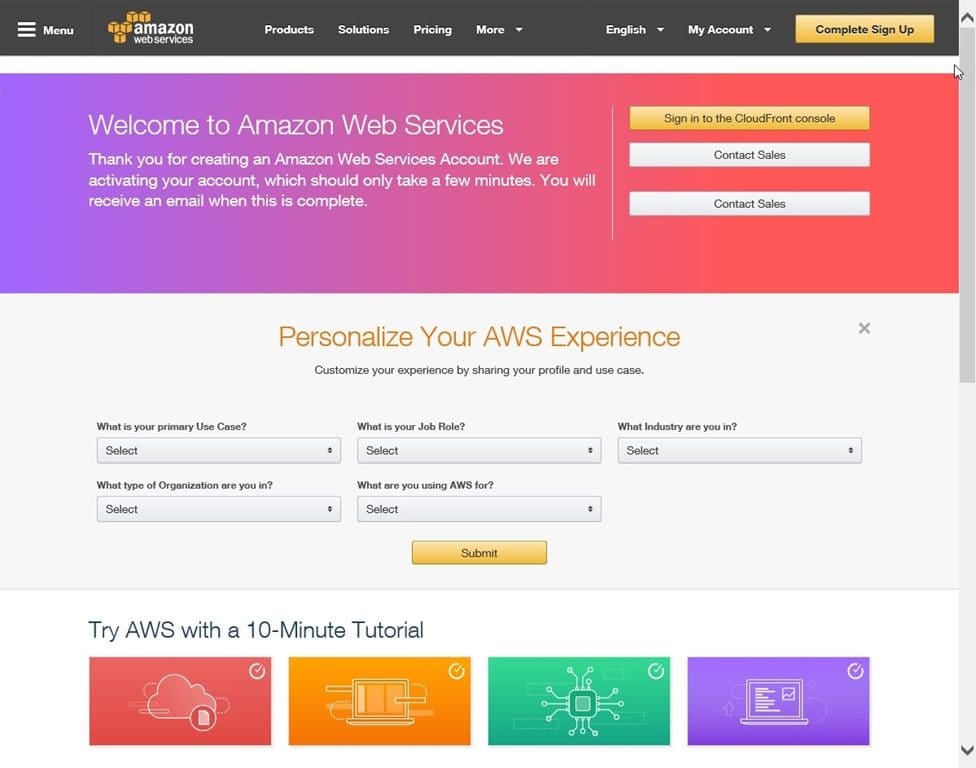Submit the personalization form
This screenshot has width=976, height=768.
pyautogui.click(x=479, y=553)
